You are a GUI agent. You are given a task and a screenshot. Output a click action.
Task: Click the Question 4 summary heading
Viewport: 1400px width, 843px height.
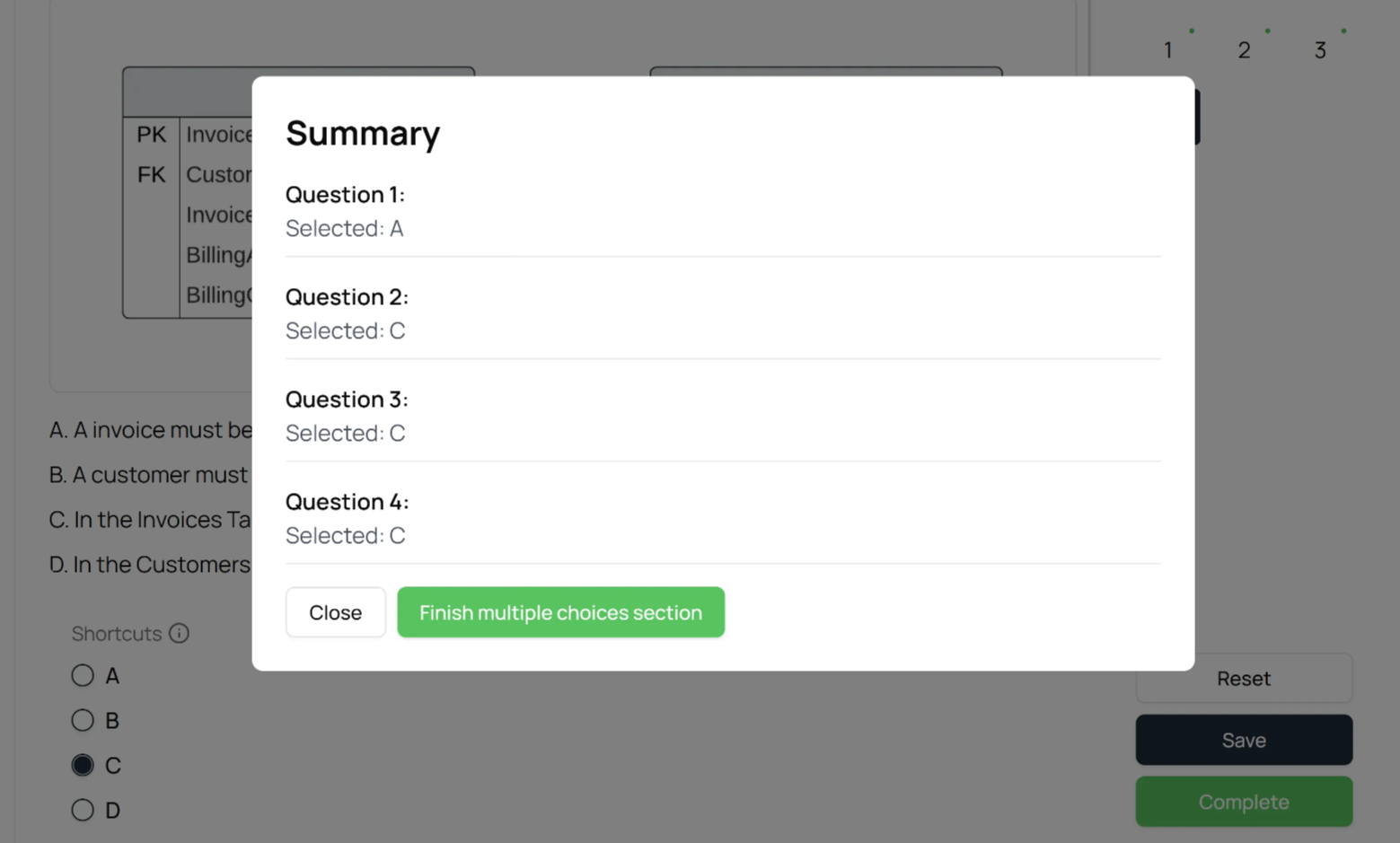[x=347, y=502]
